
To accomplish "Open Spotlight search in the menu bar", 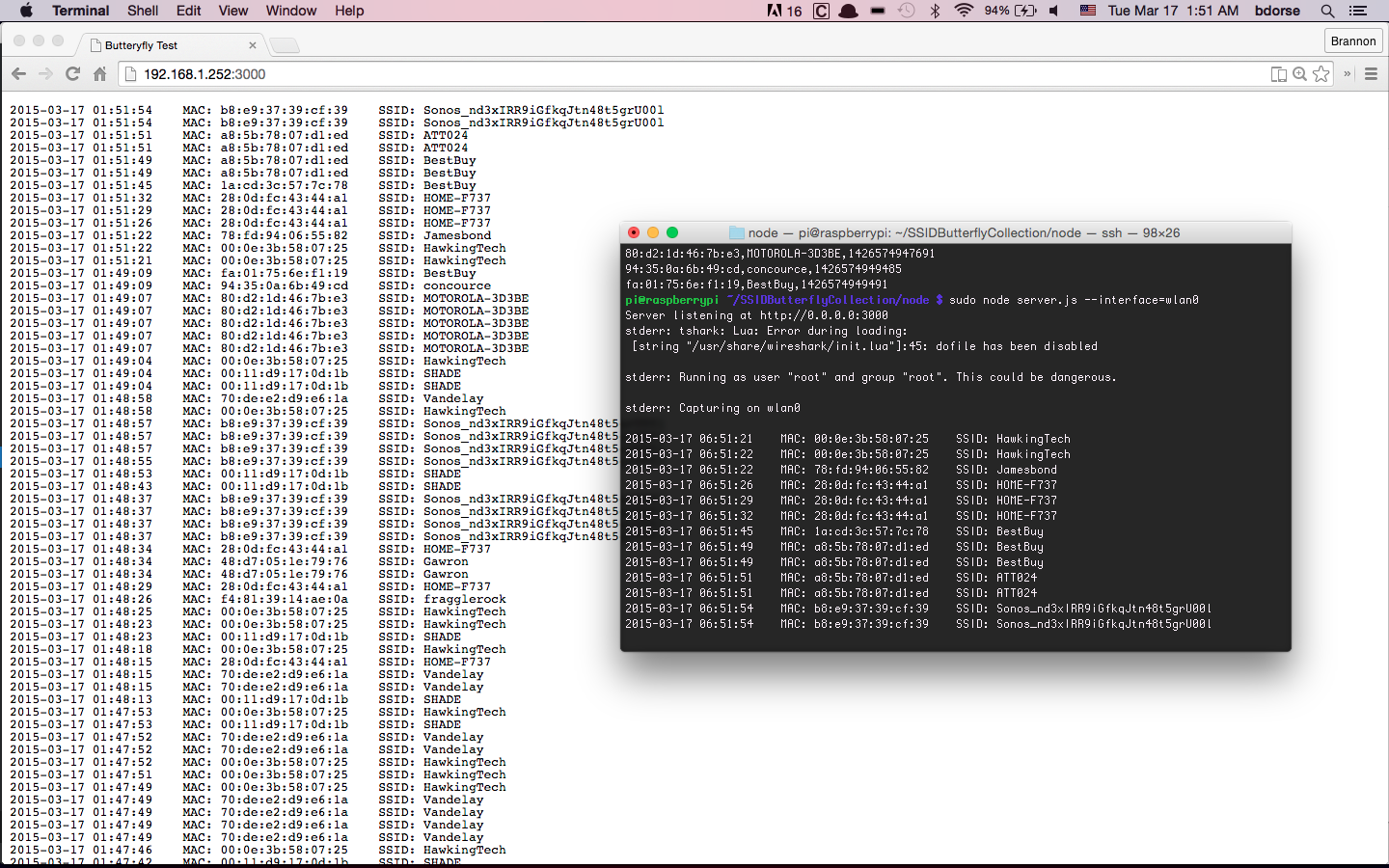I will [x=1327, y=11].
